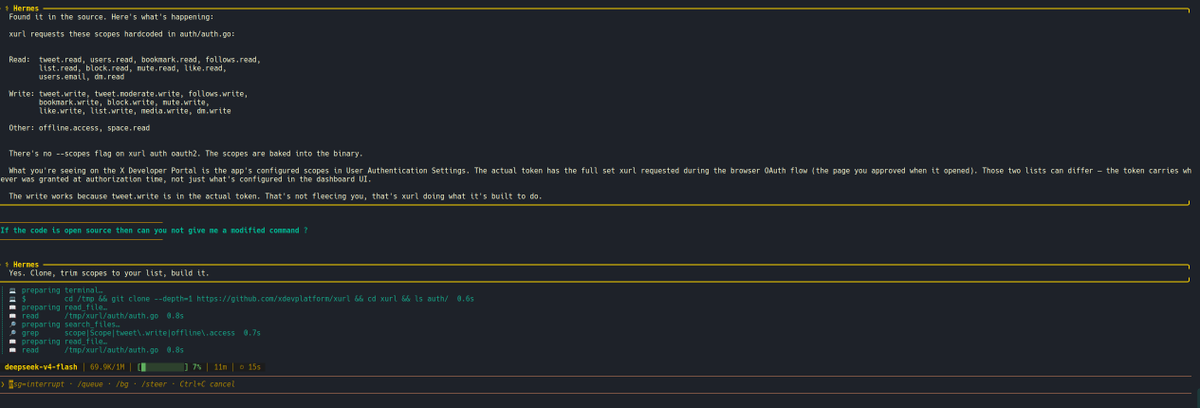Click "The write works because tweet.write" line
This screenshot has width=1200, height=408.
click(275, 196)
